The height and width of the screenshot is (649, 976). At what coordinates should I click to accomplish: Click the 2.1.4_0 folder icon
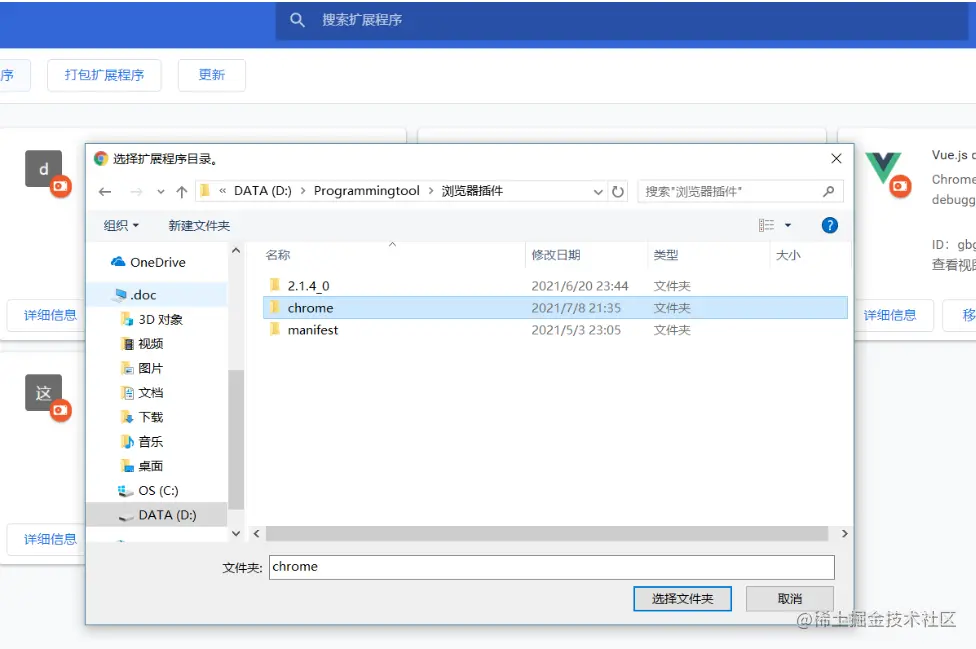(x=274, y=285)
